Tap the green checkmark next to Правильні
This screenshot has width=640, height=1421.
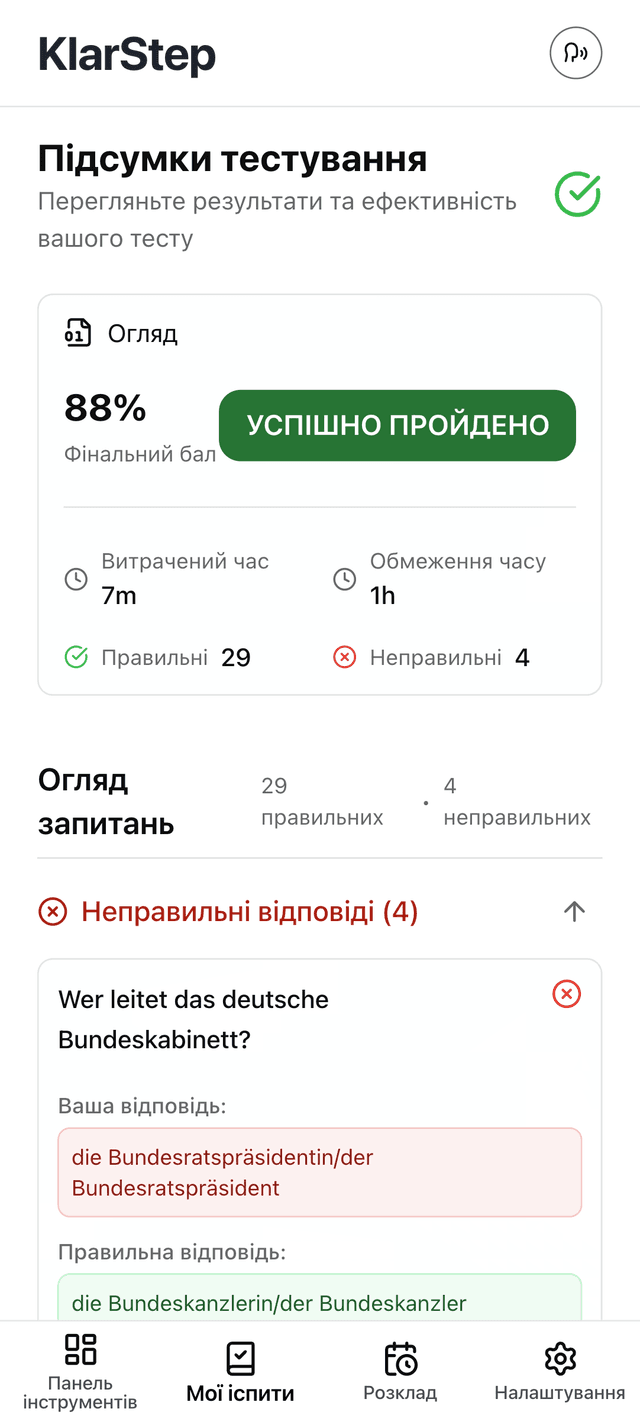click(76, 657)
